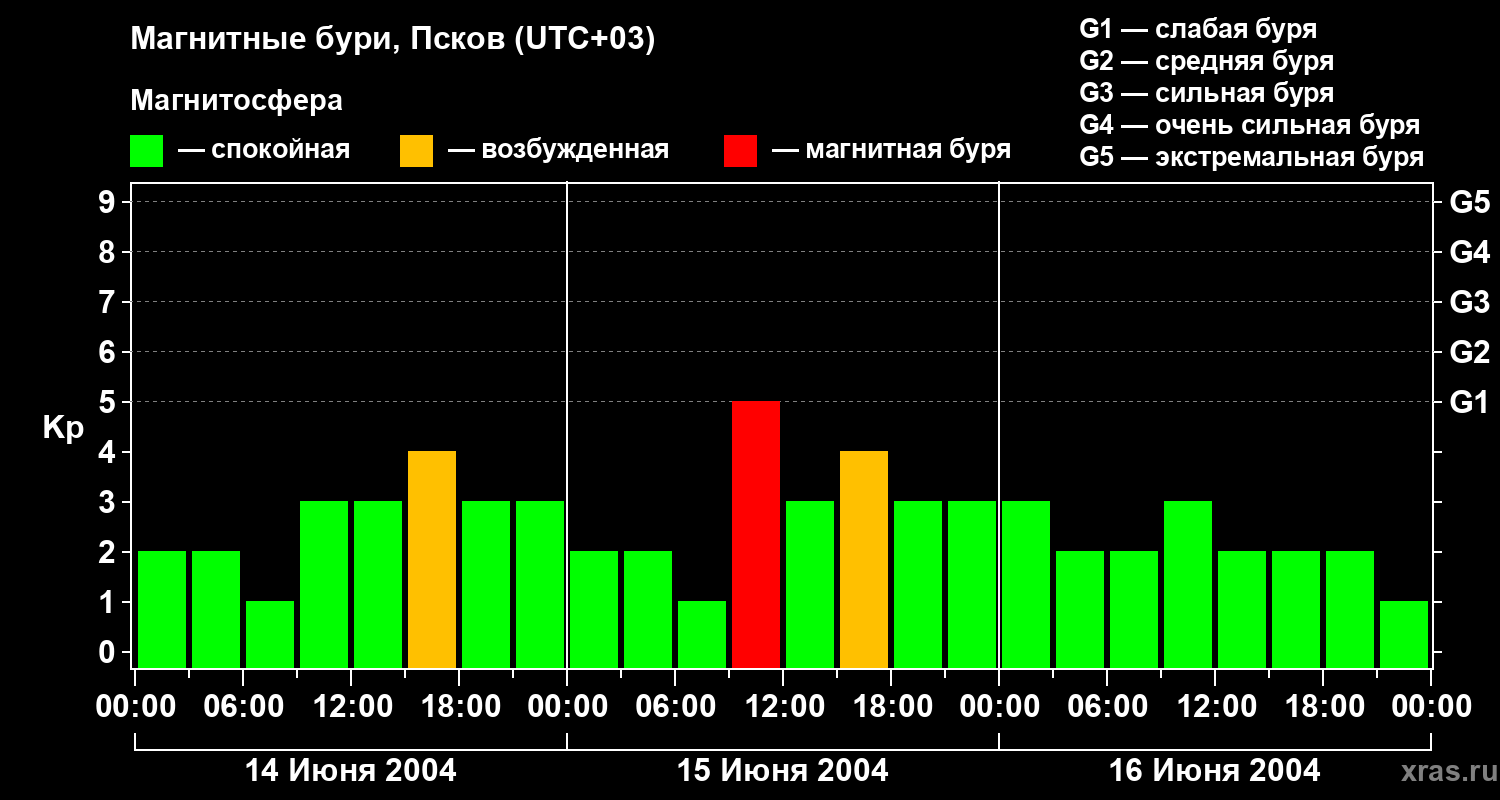Click the "G2 — средняя буря" description line
This screenshot has width=1500, height=800.
click(x=1206, y=61)
